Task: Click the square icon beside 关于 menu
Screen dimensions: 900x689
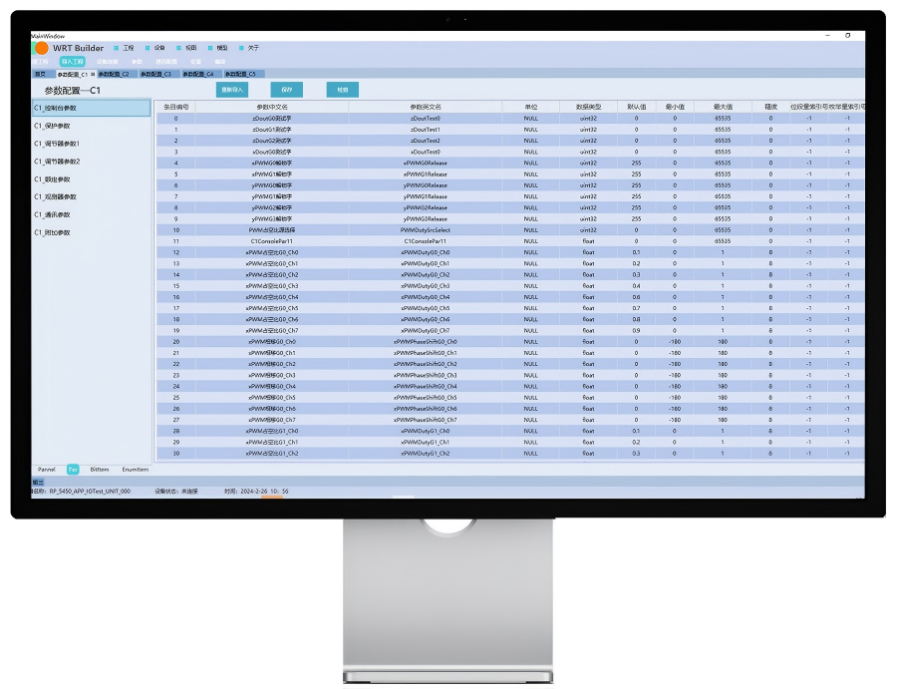Action: point(240,48)
